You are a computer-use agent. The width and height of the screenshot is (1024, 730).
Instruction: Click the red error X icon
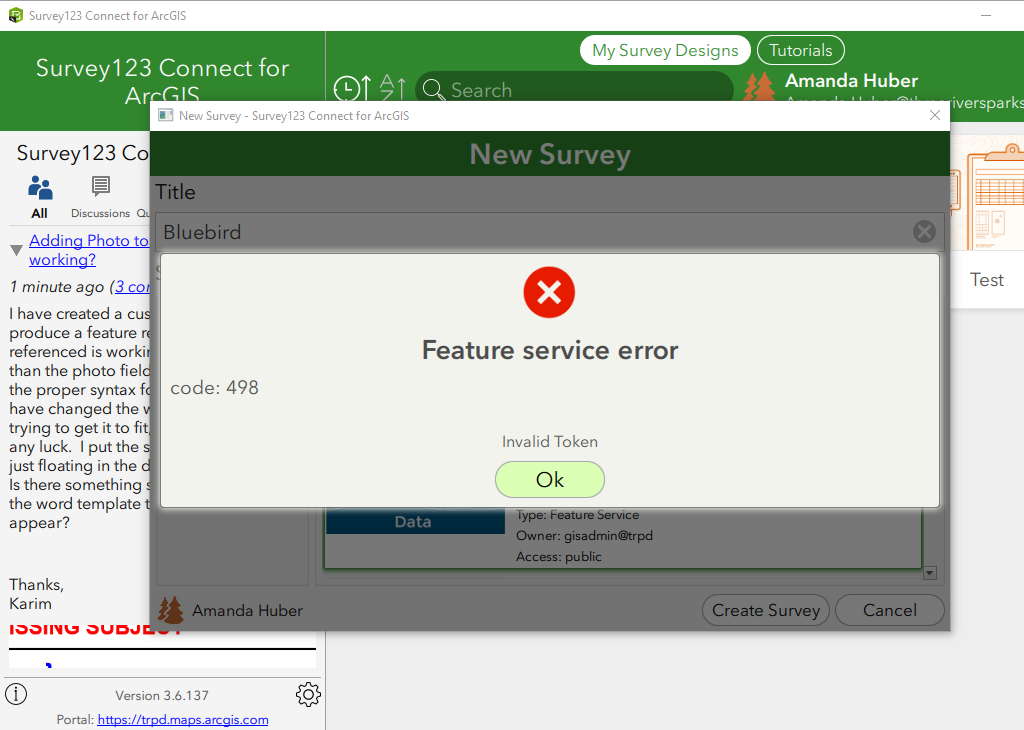[x=549, y=293]
